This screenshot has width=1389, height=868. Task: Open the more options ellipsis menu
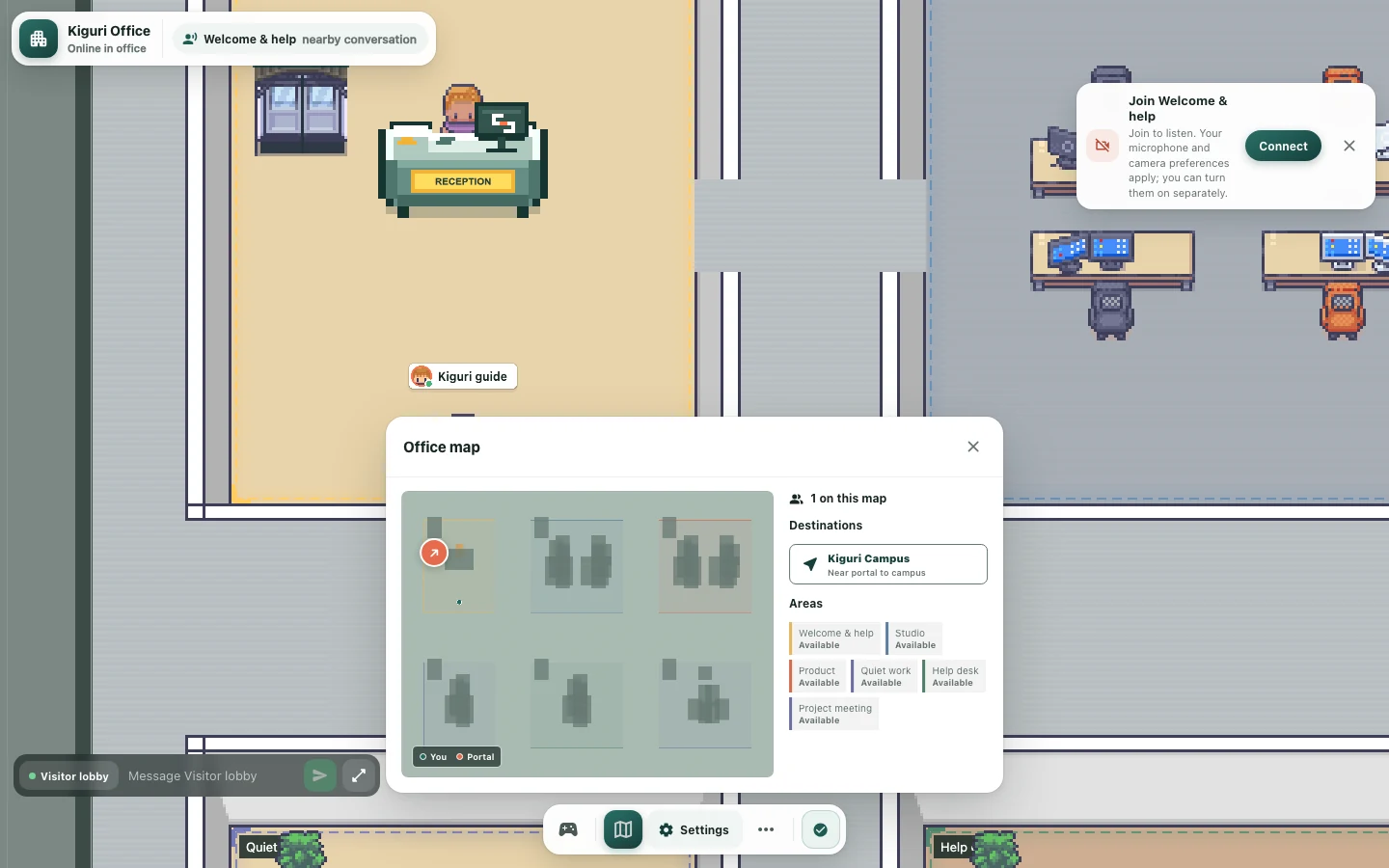pyautogui.click(x=766, y=829)
